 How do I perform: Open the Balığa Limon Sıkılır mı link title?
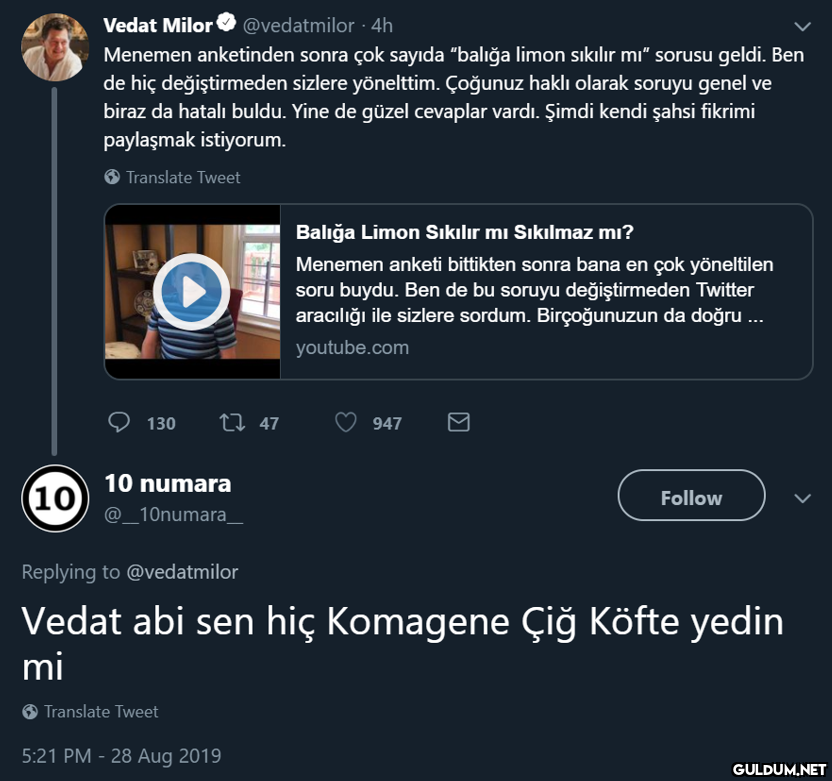pyautogui.click(x=465, y=232)
